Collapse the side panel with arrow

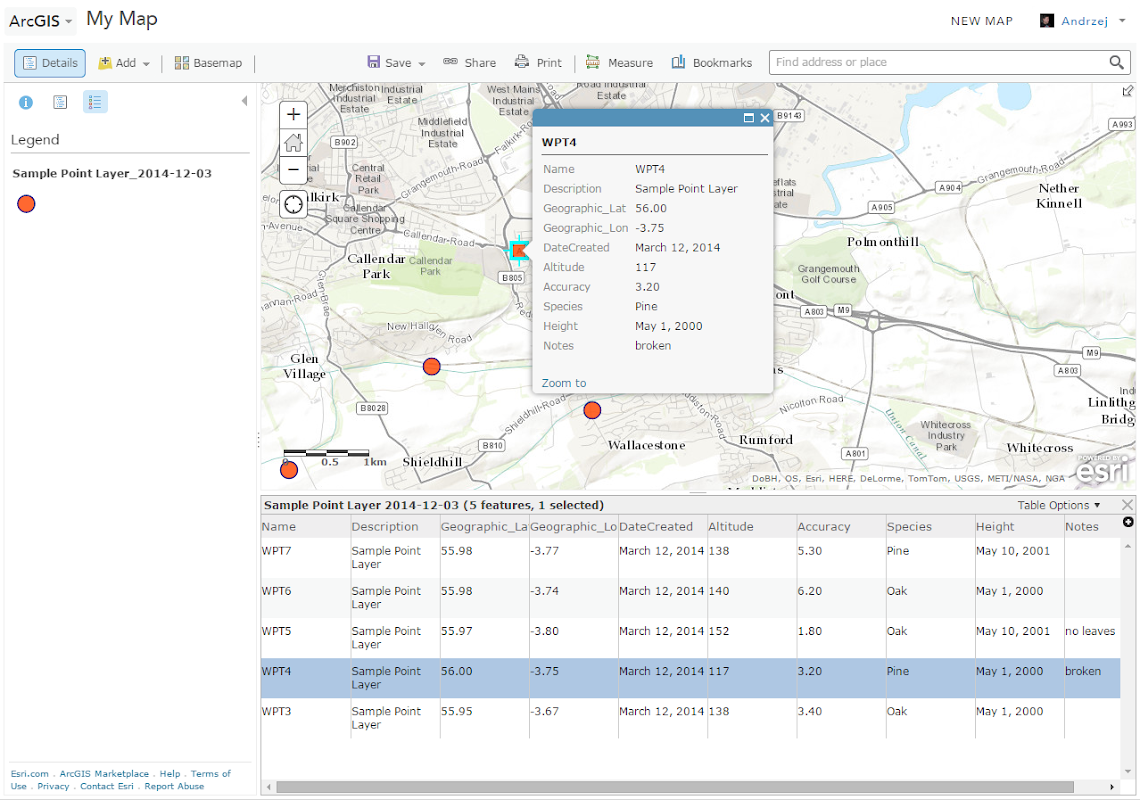244,102
